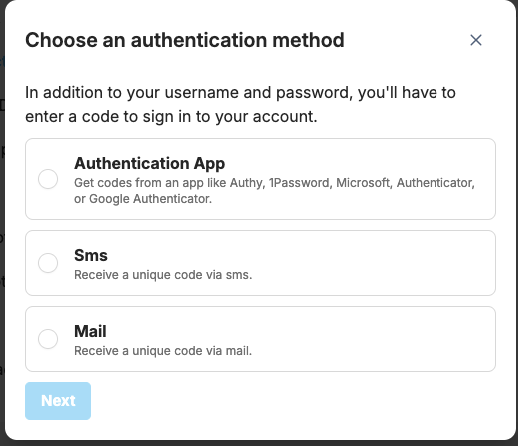Click the bold "Sms" option heading
This screenshot has width=518, height=446.
(x=91, y=255)
